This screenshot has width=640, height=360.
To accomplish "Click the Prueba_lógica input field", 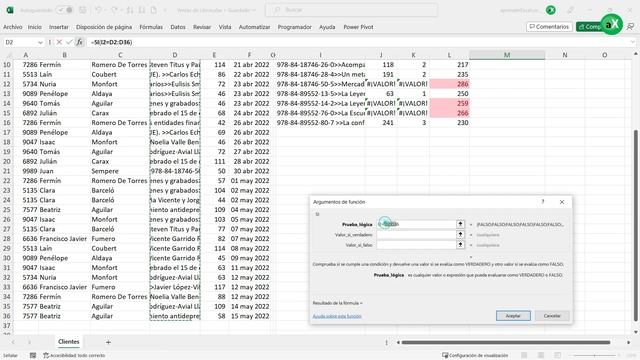I will 416,224.
